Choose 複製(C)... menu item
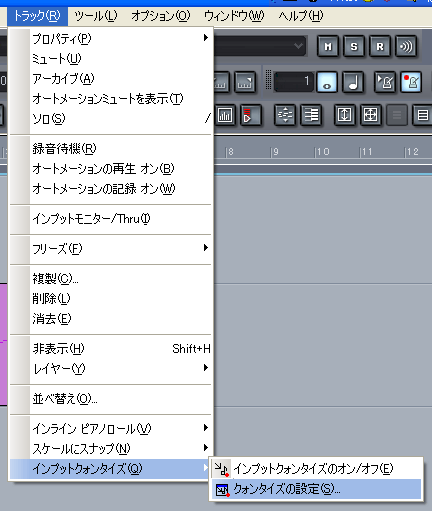The image size is (432, 511). (111, 278)
